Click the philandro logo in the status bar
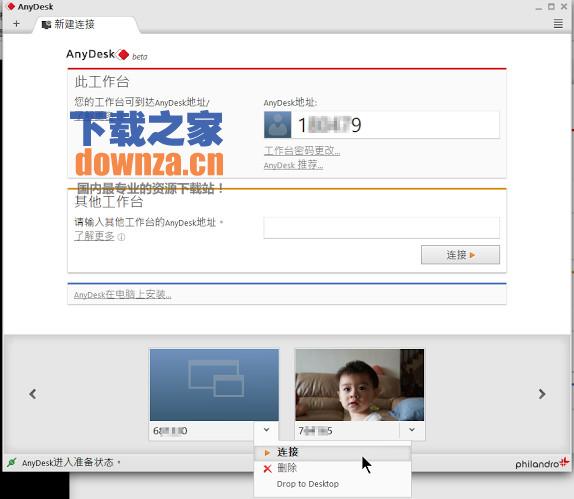This screenshot has height=499, width=574. 542,463
